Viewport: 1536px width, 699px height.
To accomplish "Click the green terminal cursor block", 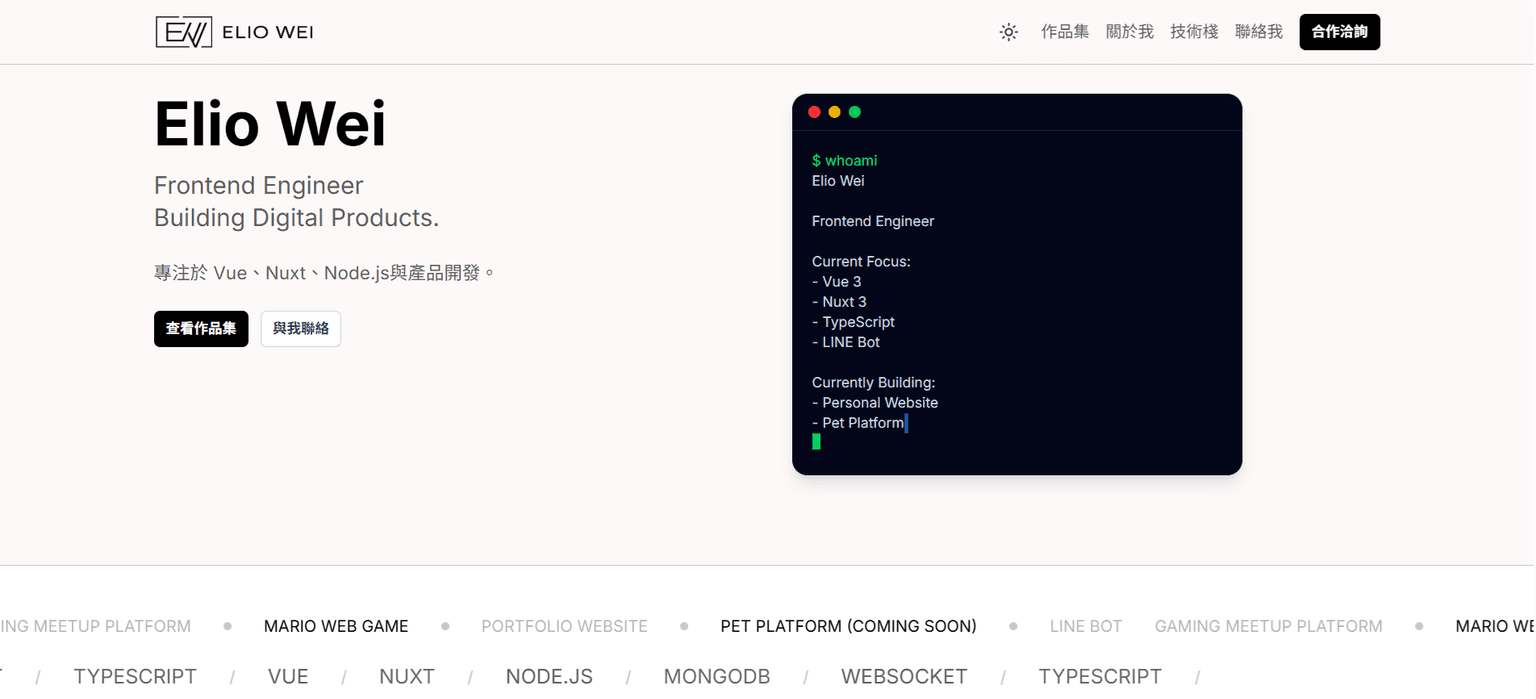I will 816,441.
